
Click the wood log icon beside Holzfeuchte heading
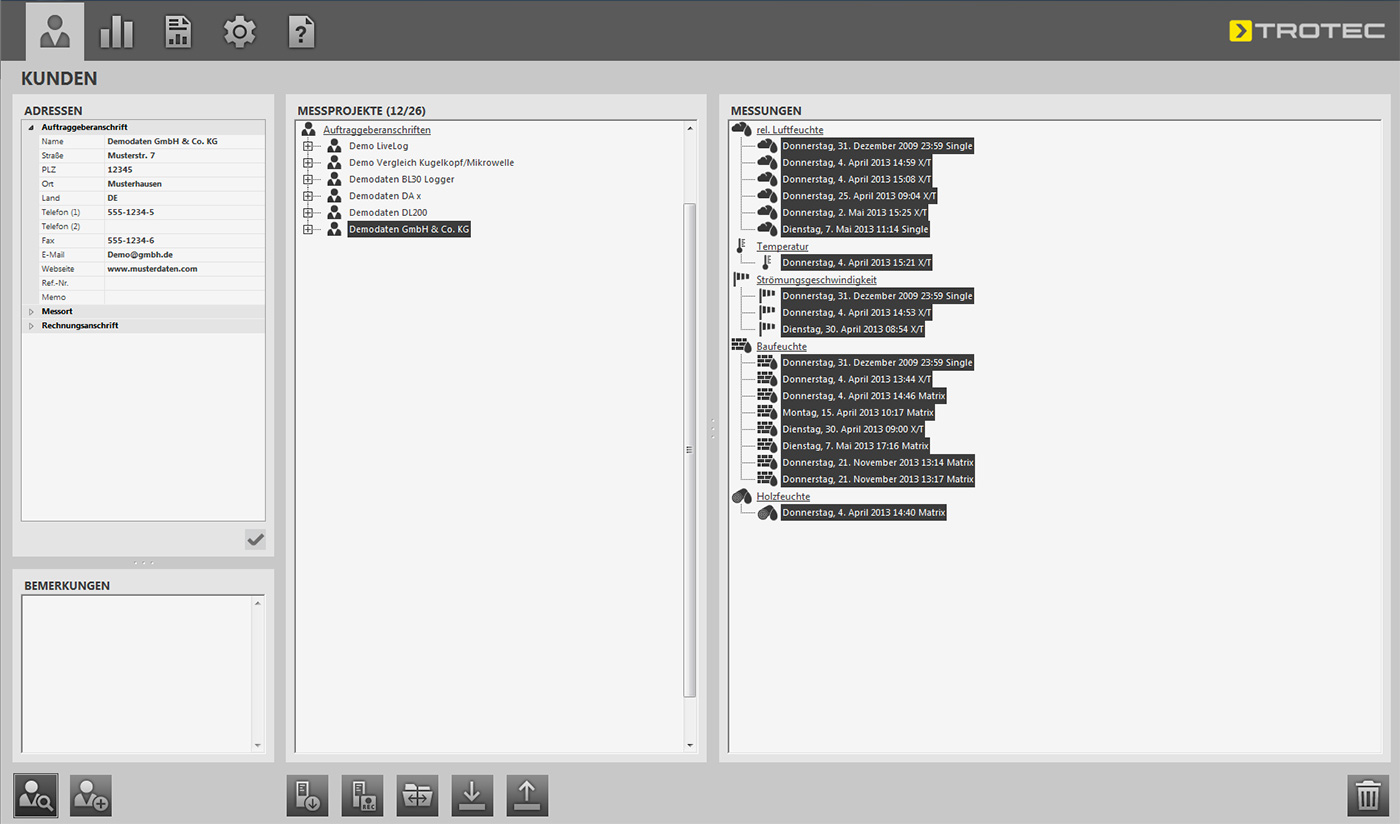pos(741,496)
